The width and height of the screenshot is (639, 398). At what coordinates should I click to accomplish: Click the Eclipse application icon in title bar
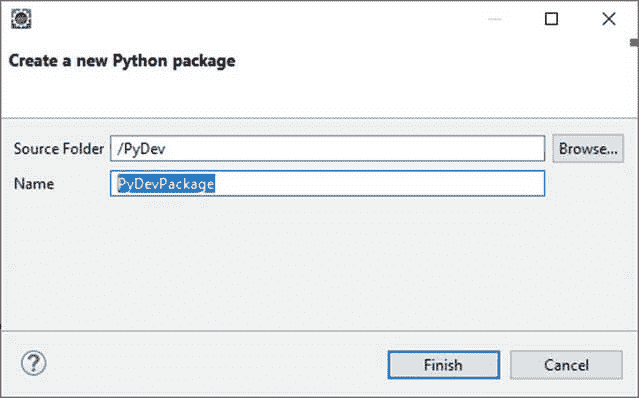click(21, 19)
